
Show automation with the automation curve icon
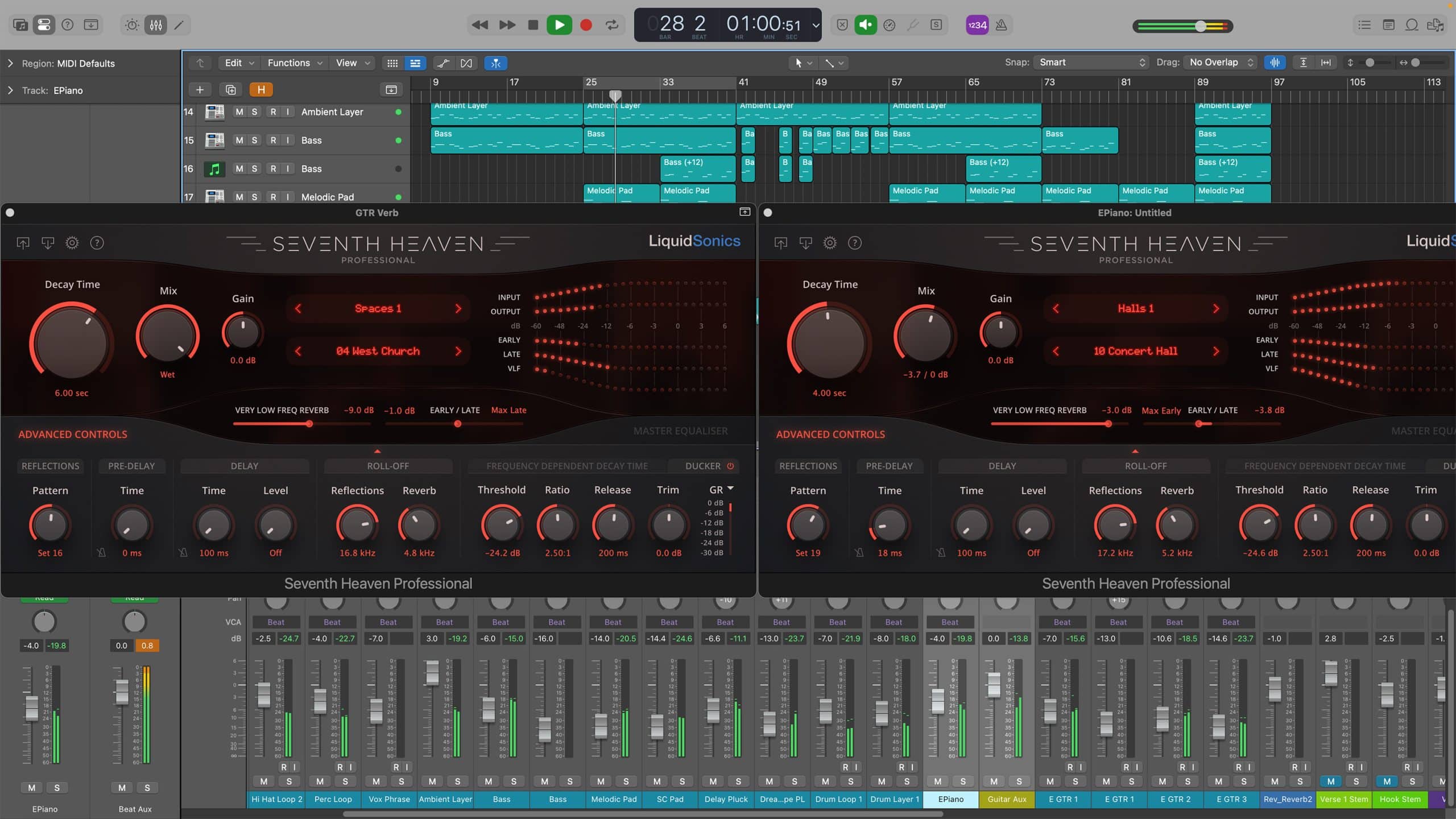click(x=443, y=63)
